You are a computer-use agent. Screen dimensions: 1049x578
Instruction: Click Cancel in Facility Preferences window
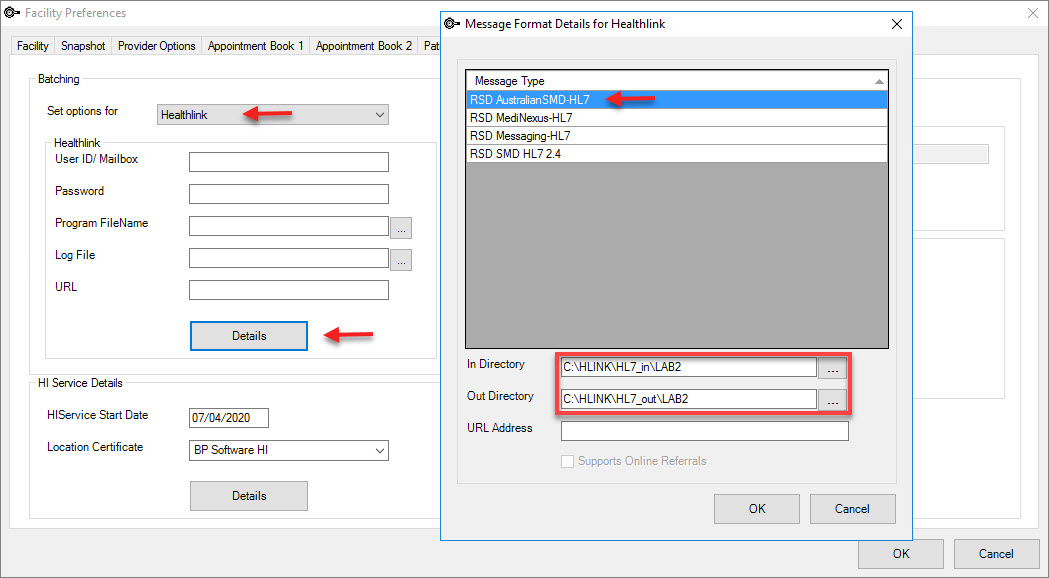[996, 554]
